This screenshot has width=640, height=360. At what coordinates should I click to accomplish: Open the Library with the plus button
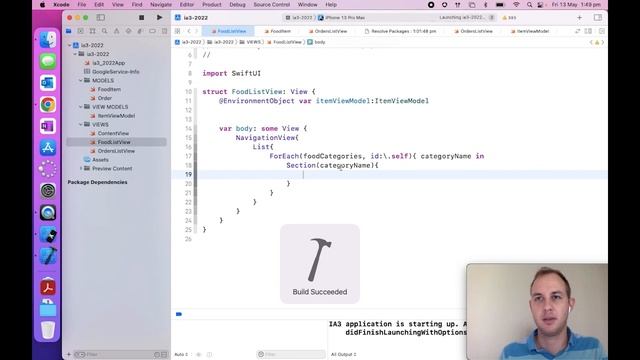[579, 18]
